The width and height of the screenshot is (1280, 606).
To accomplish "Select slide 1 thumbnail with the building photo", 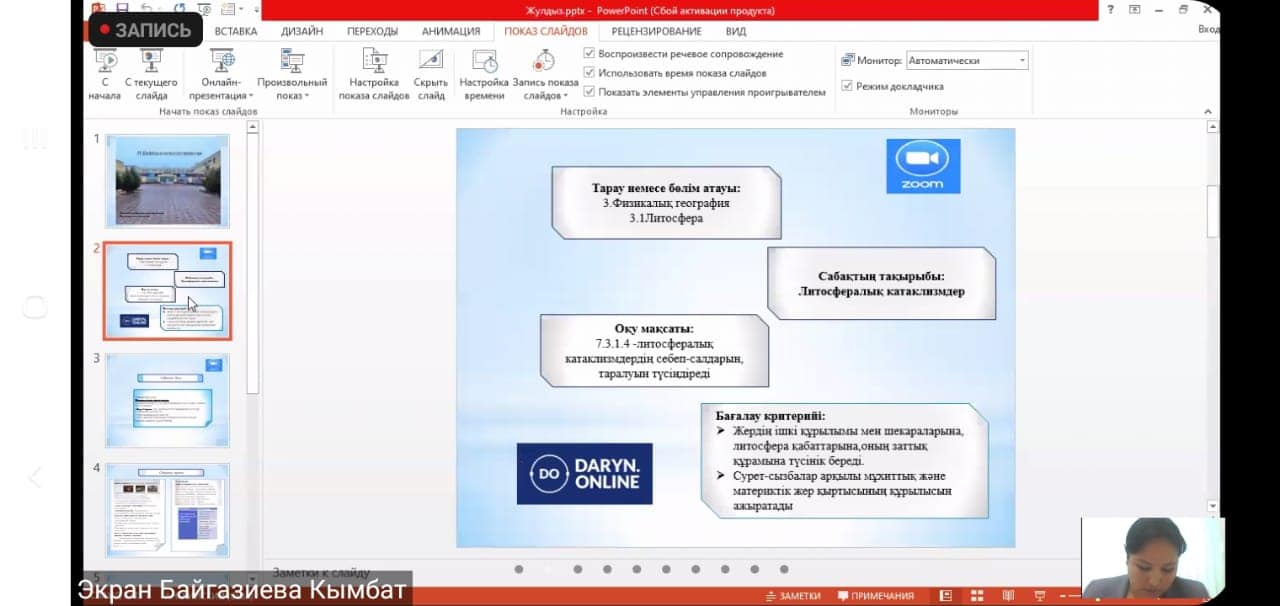I will point(167,181).
